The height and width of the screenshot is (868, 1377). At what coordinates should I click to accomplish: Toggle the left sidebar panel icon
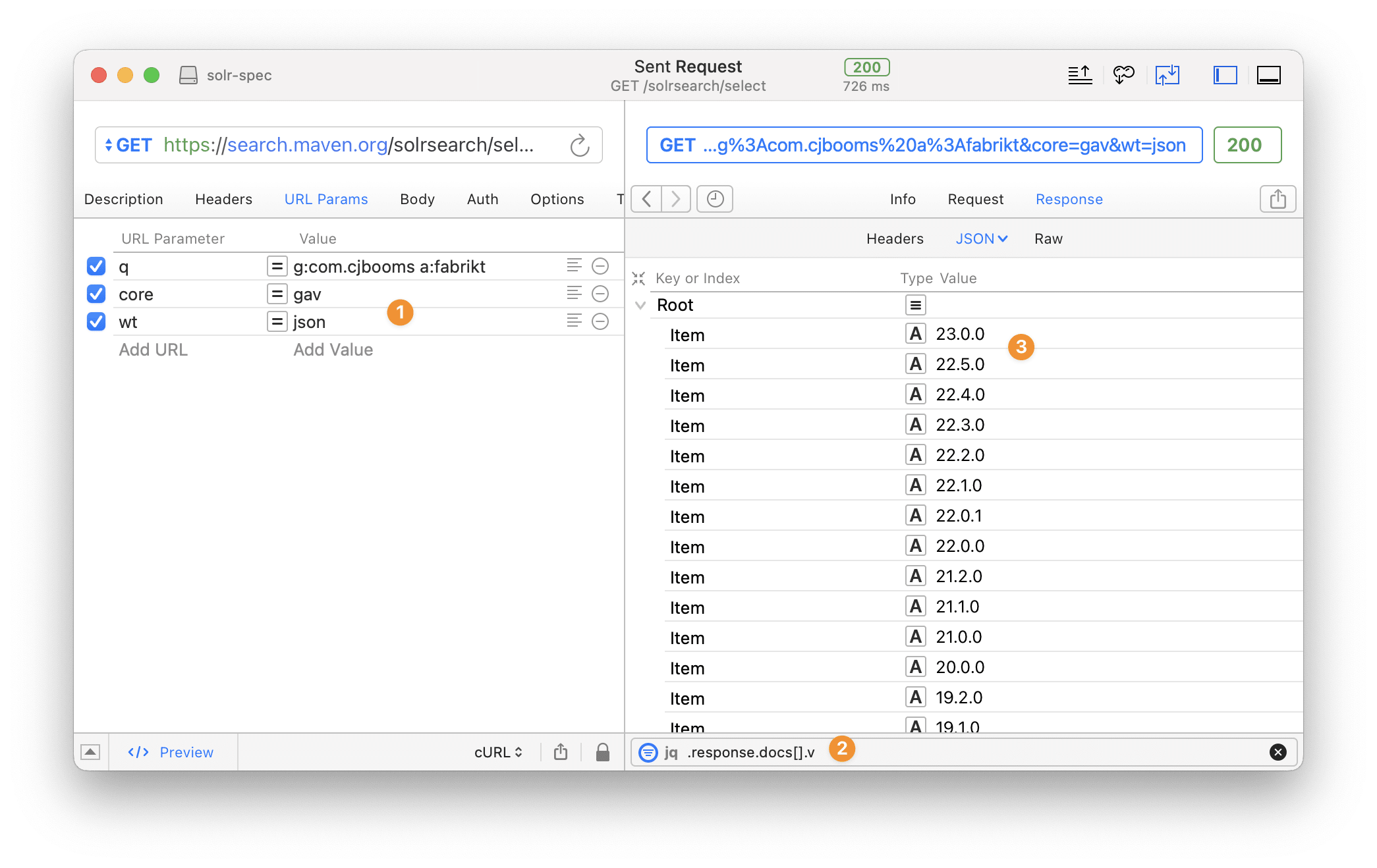1224,75
